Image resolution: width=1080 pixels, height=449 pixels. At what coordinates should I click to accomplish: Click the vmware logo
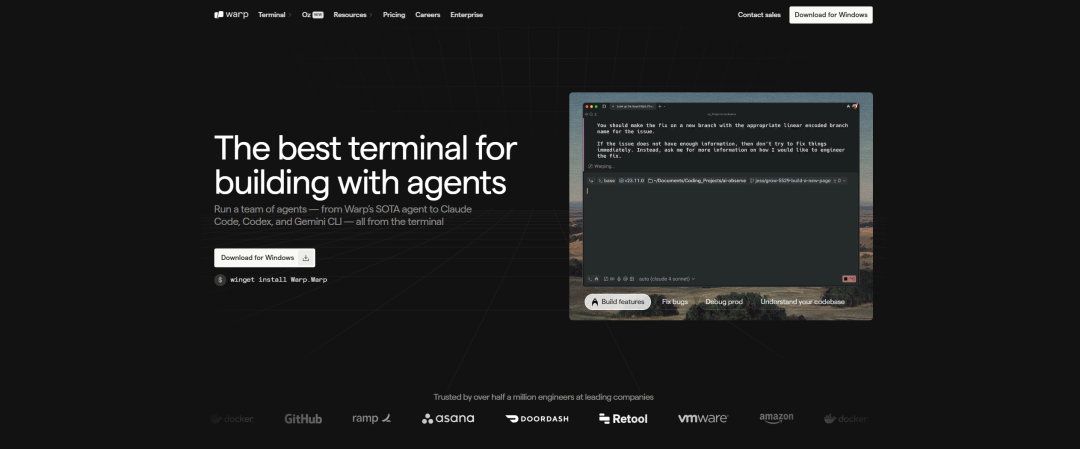coord(703,418)
